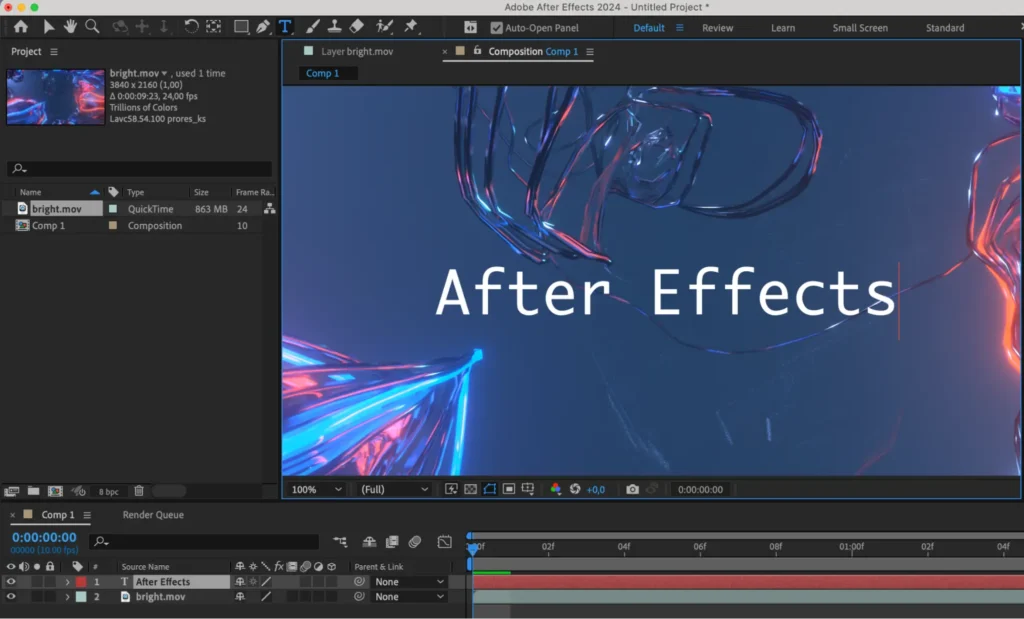This screenshot has width=1024, height=619.
Task: Create a new composition from Project panel
Action: coord(56,491)
